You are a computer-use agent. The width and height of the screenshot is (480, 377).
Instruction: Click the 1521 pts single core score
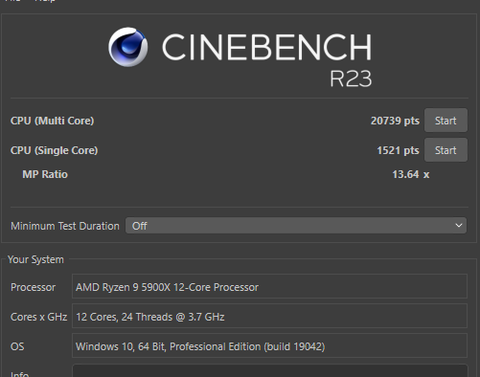coord(398,150)
